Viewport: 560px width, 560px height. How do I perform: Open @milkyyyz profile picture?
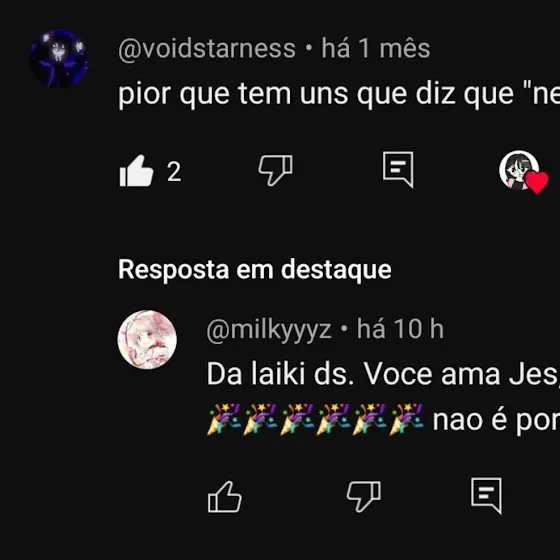pos(147,339)
